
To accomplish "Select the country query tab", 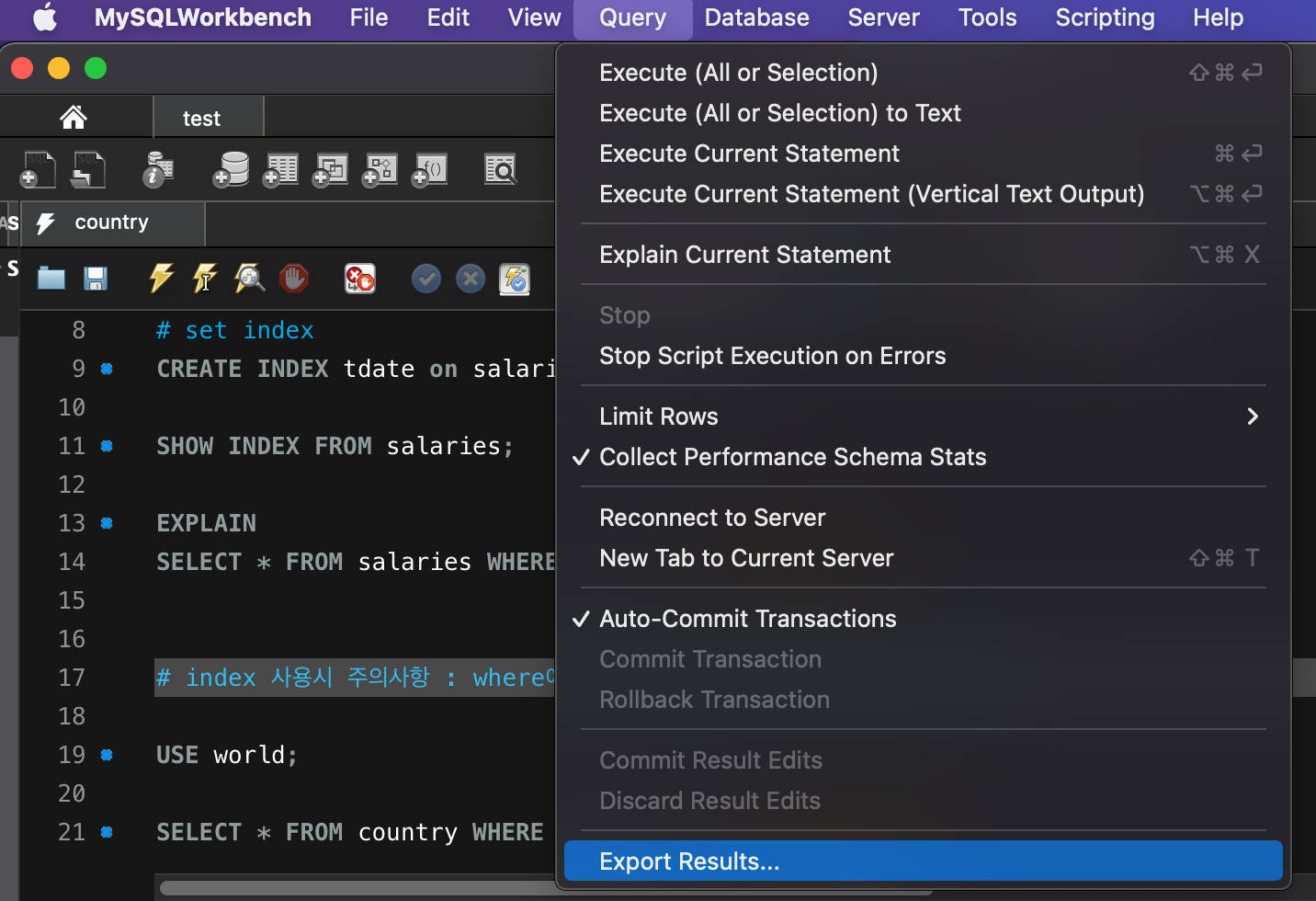I will 112,223.
